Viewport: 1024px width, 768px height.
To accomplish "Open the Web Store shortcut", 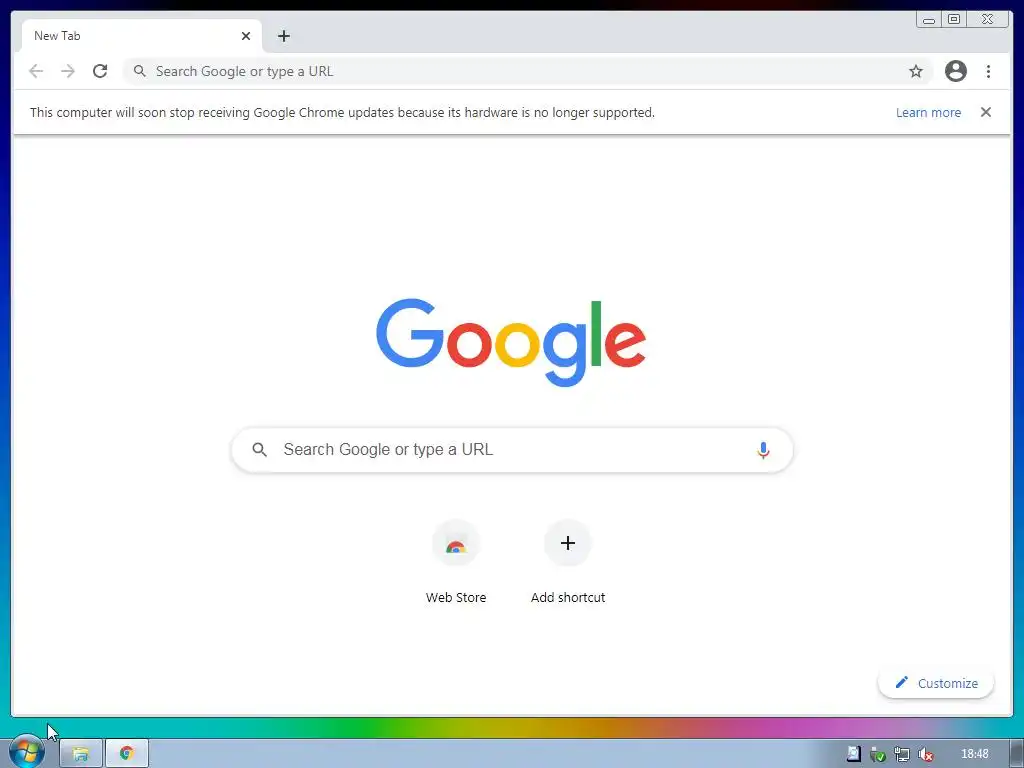I will point(456,562).
